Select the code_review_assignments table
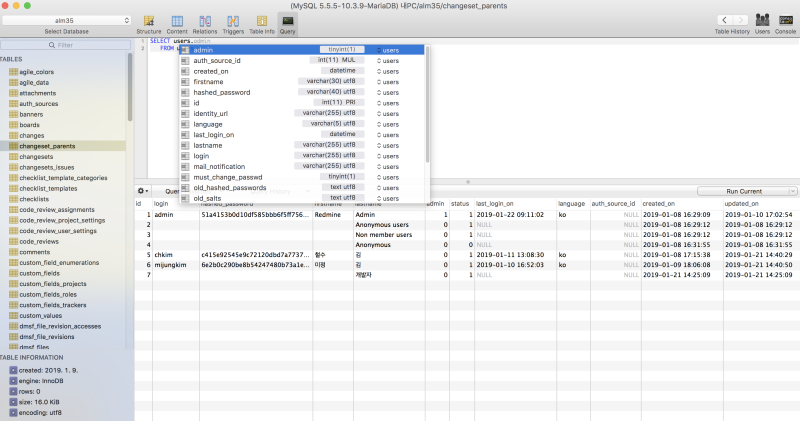 pos(57,210)
